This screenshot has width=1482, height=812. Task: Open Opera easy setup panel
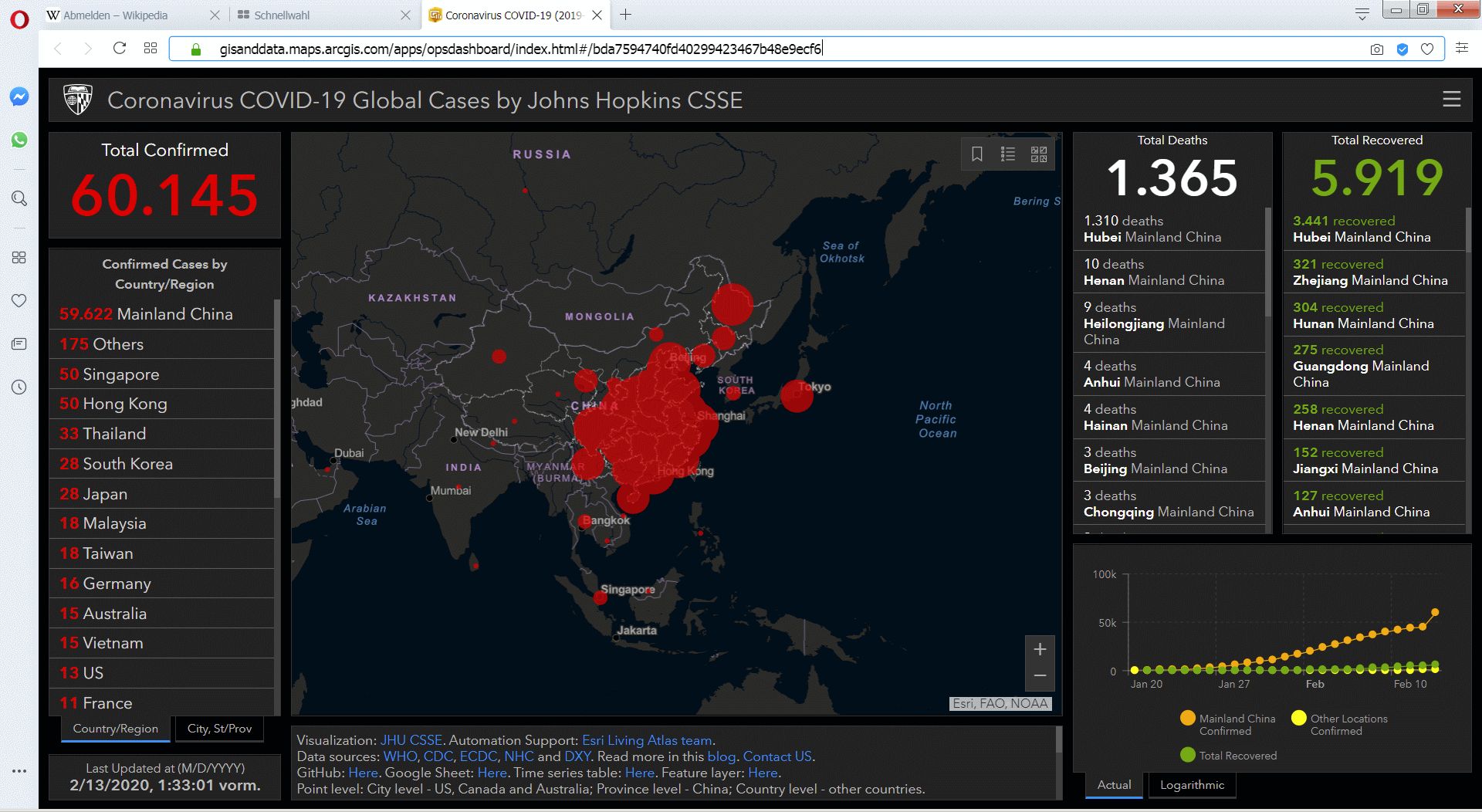1461,49
